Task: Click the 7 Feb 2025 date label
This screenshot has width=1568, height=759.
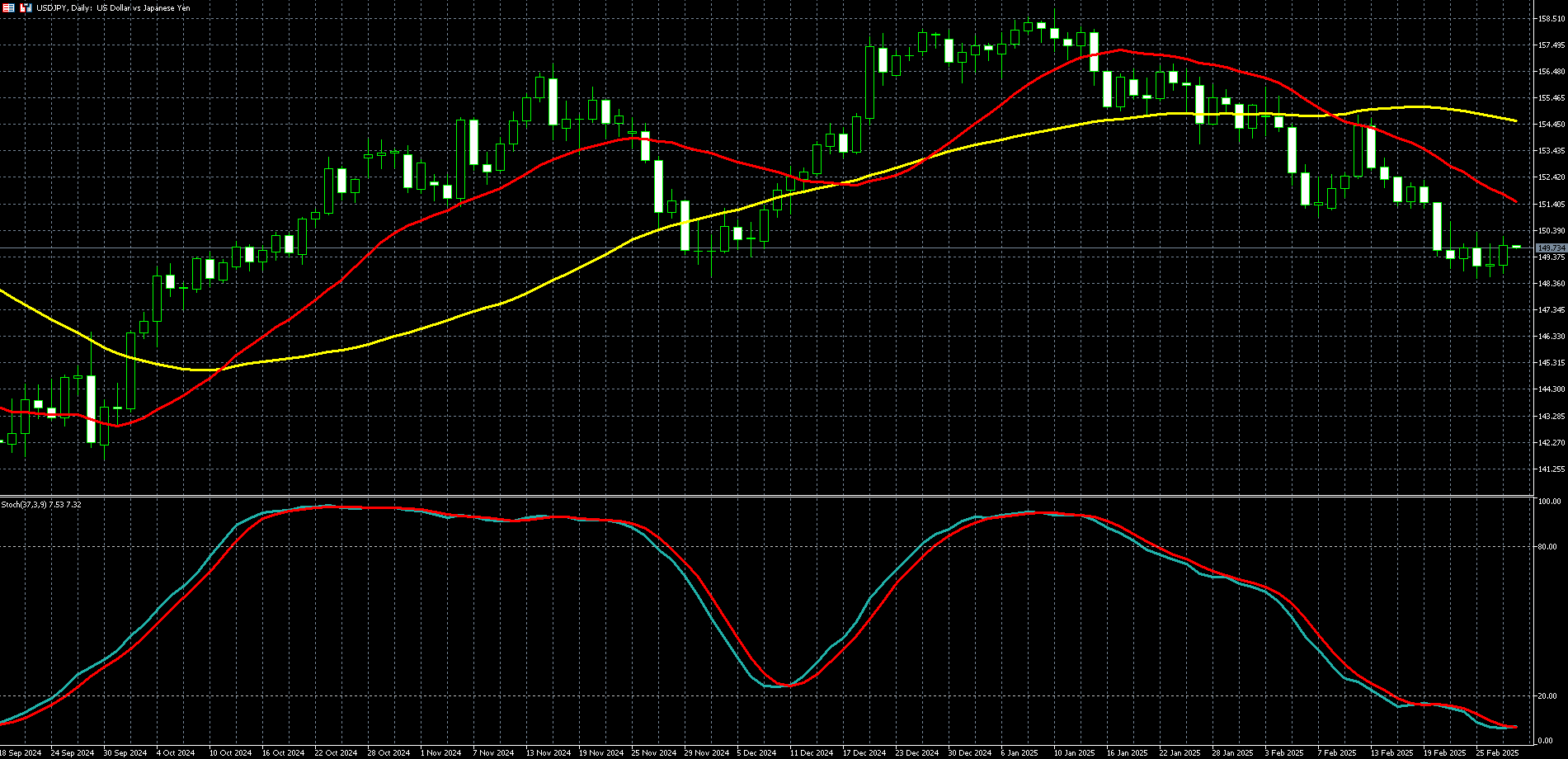Action: 1337,753
